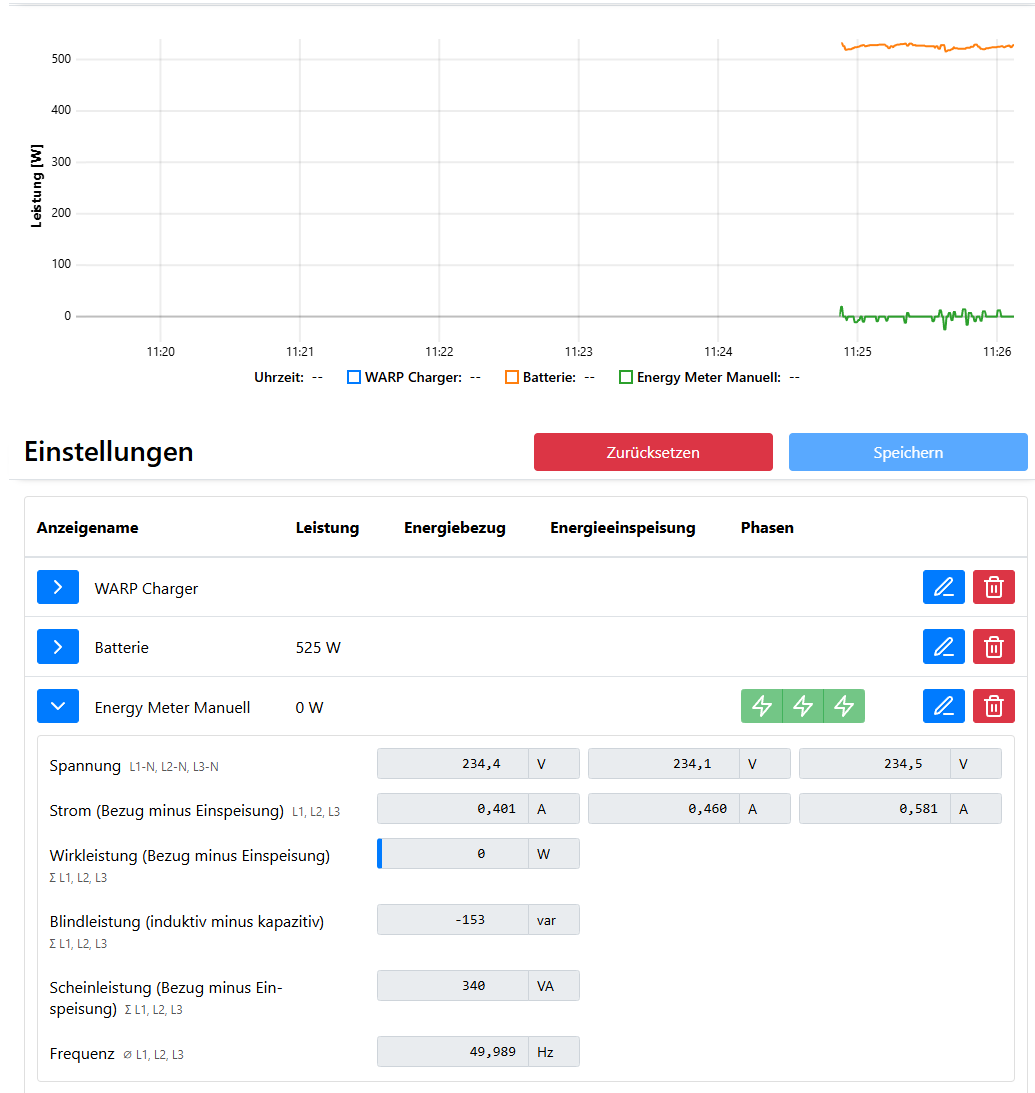Delete the WARP Charger meter entry
The height and width of the screenshot is (1093, 1035).
click(x=993, y=588)
